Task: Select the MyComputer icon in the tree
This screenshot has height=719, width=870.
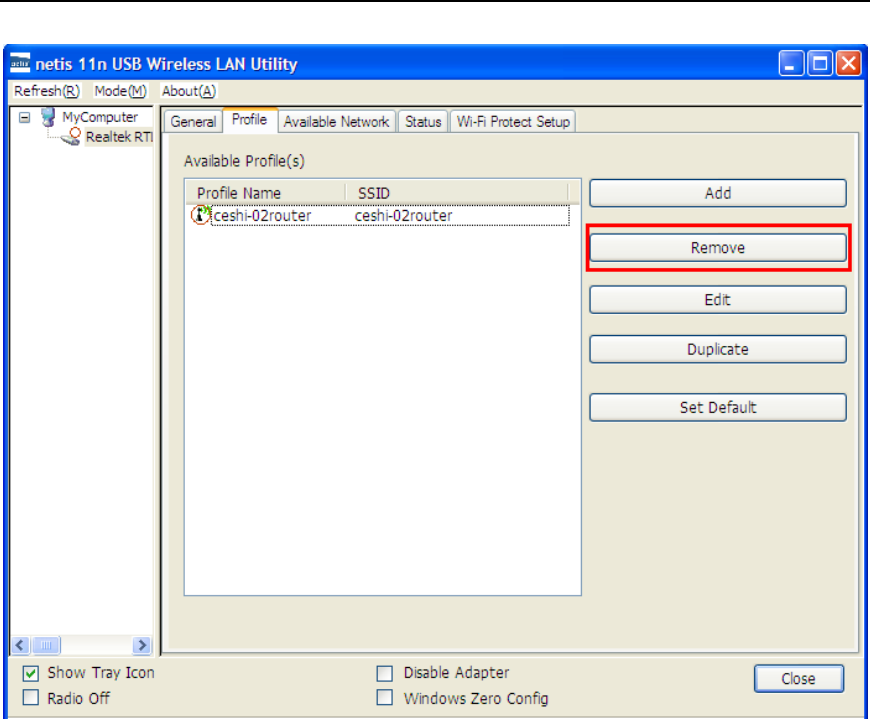Action: tap(48, 117)
